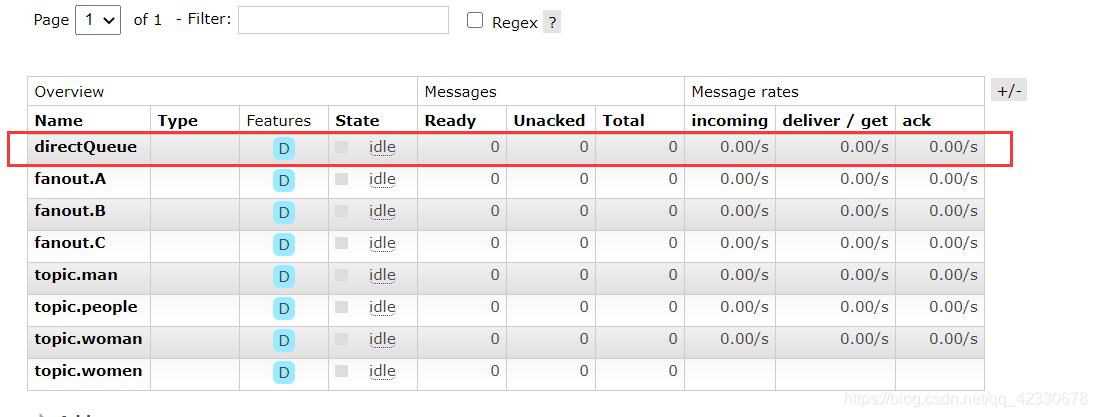Image resolution: width=1097 pixels, height=417 pixels.
Task: Click the ack rate for topic.woman
Action: point(953,339)
